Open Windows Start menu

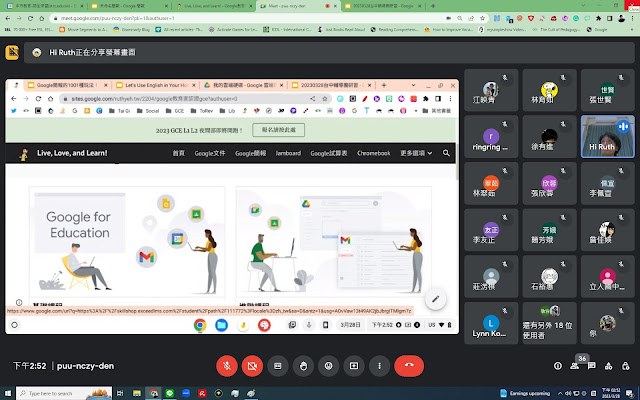coord(8,393)
